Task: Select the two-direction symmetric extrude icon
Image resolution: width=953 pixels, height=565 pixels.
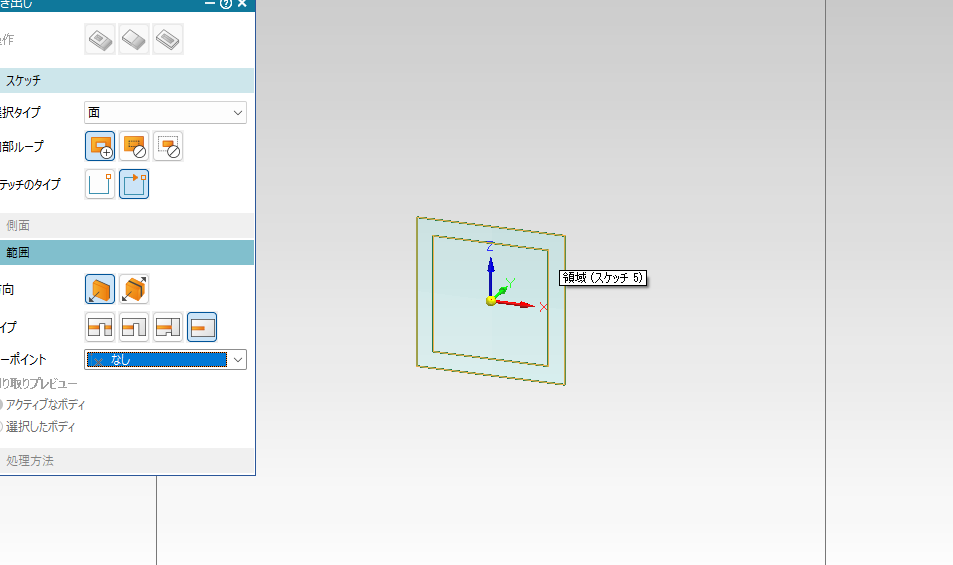Action: coord(134,289)
